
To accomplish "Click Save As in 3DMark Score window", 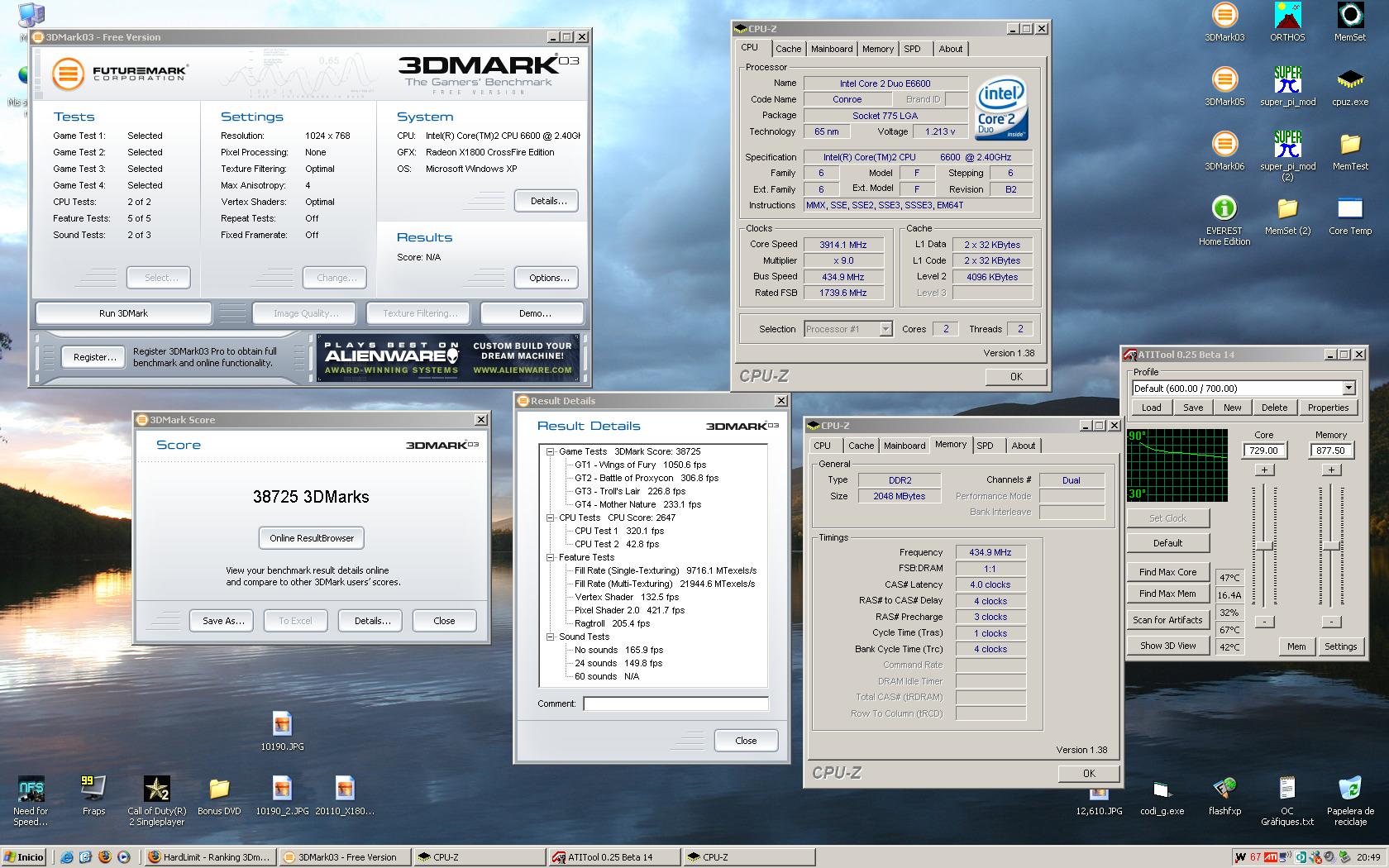I will point(223,621).
